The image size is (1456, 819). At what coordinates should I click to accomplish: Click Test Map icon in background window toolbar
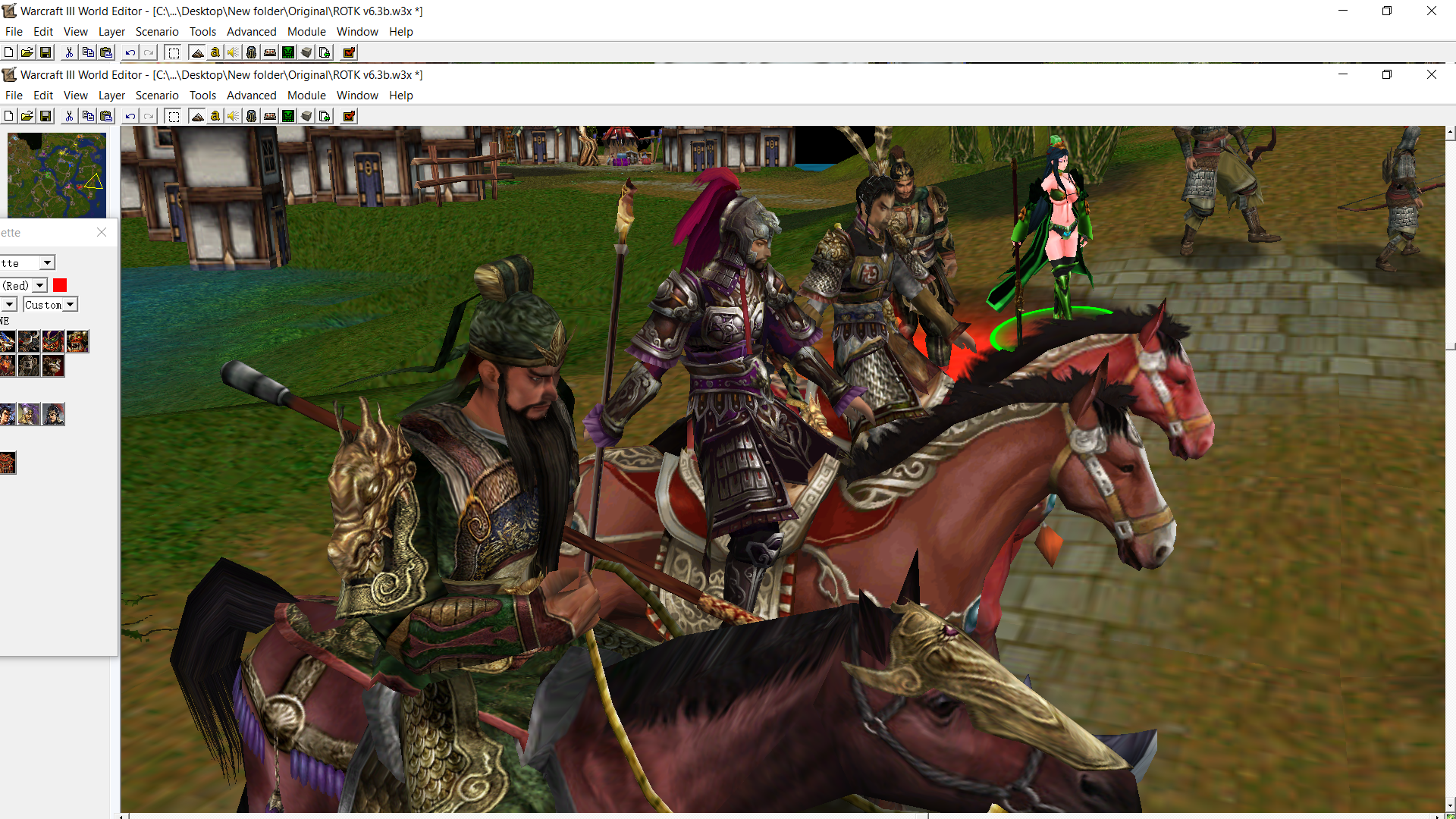pos(349,52)
